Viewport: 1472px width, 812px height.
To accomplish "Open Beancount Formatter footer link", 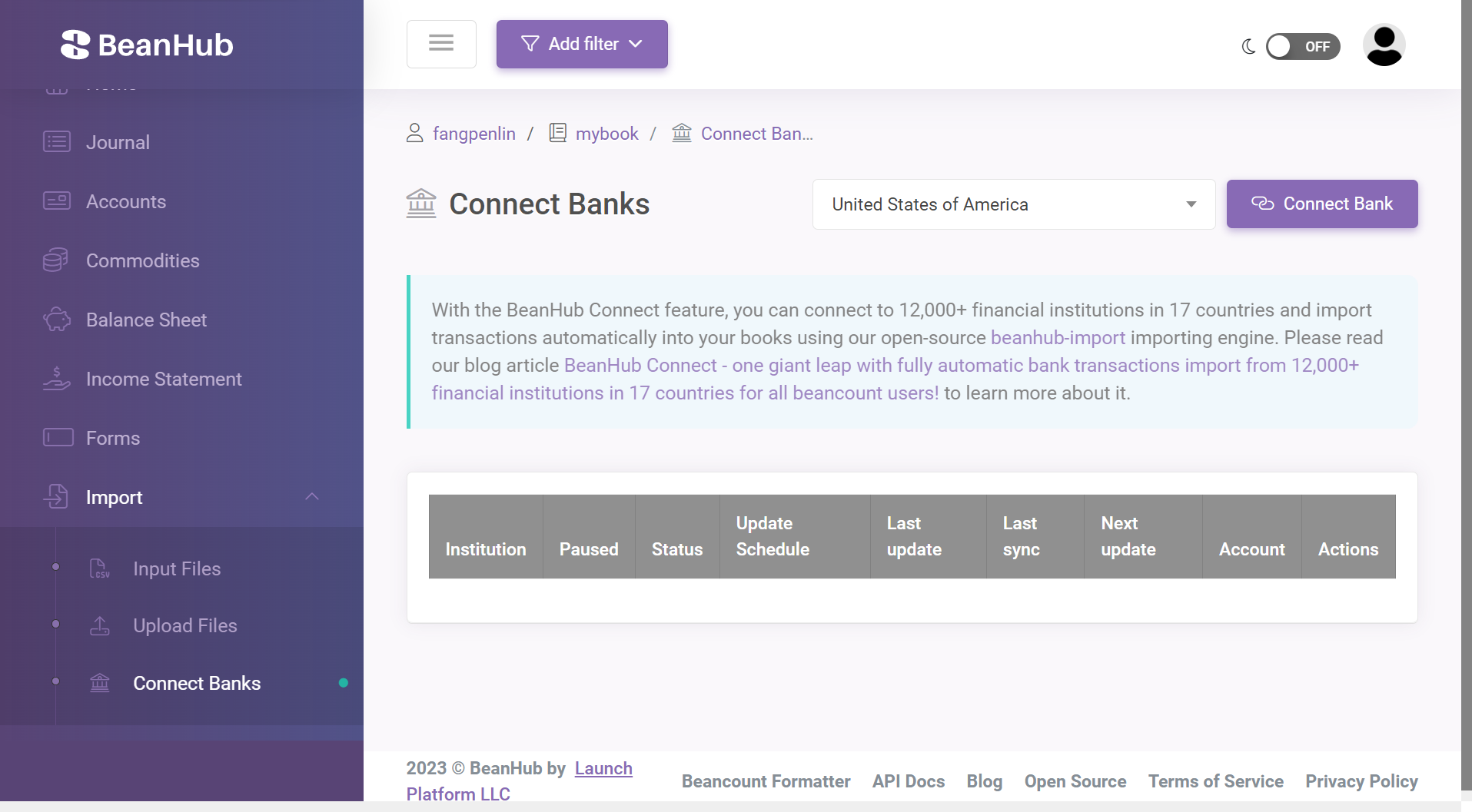I will coord(766,781).
